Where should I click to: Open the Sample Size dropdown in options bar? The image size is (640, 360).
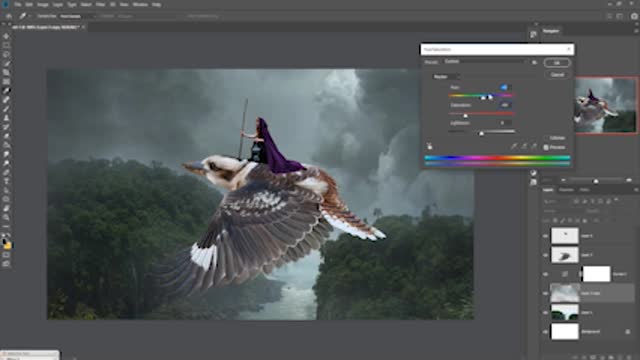point(78,16)
